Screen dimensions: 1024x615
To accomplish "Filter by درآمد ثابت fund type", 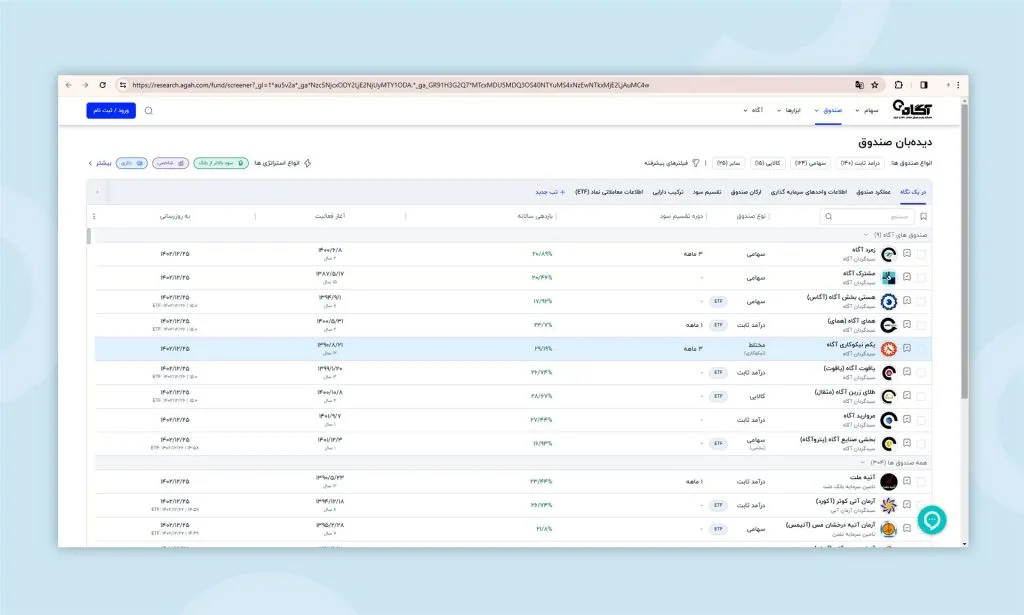I will tap(858, 162).
